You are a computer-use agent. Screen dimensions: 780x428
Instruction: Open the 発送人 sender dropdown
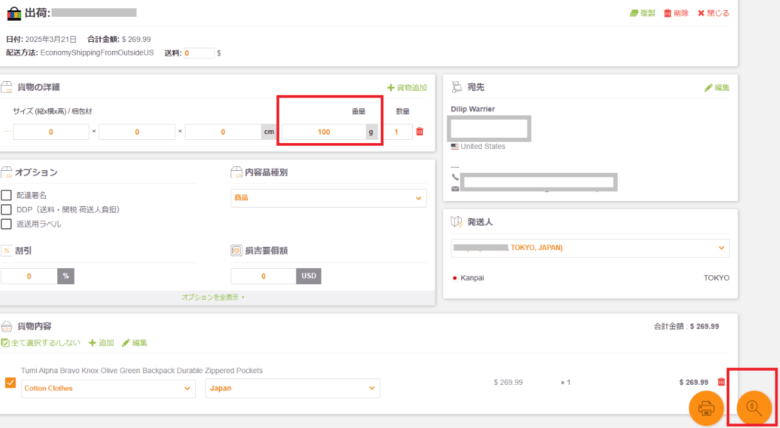589,247
